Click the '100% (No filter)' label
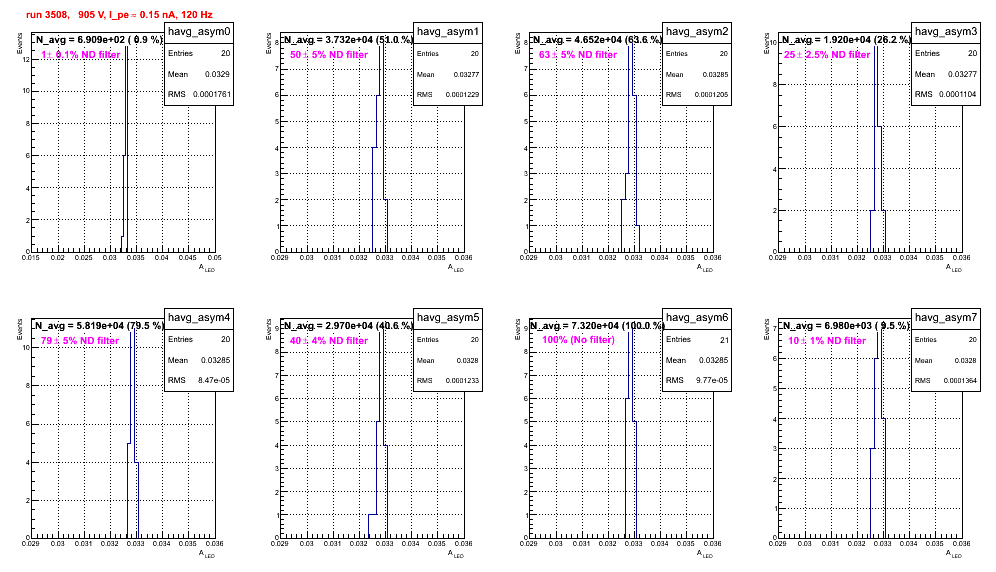 [579, 340]
